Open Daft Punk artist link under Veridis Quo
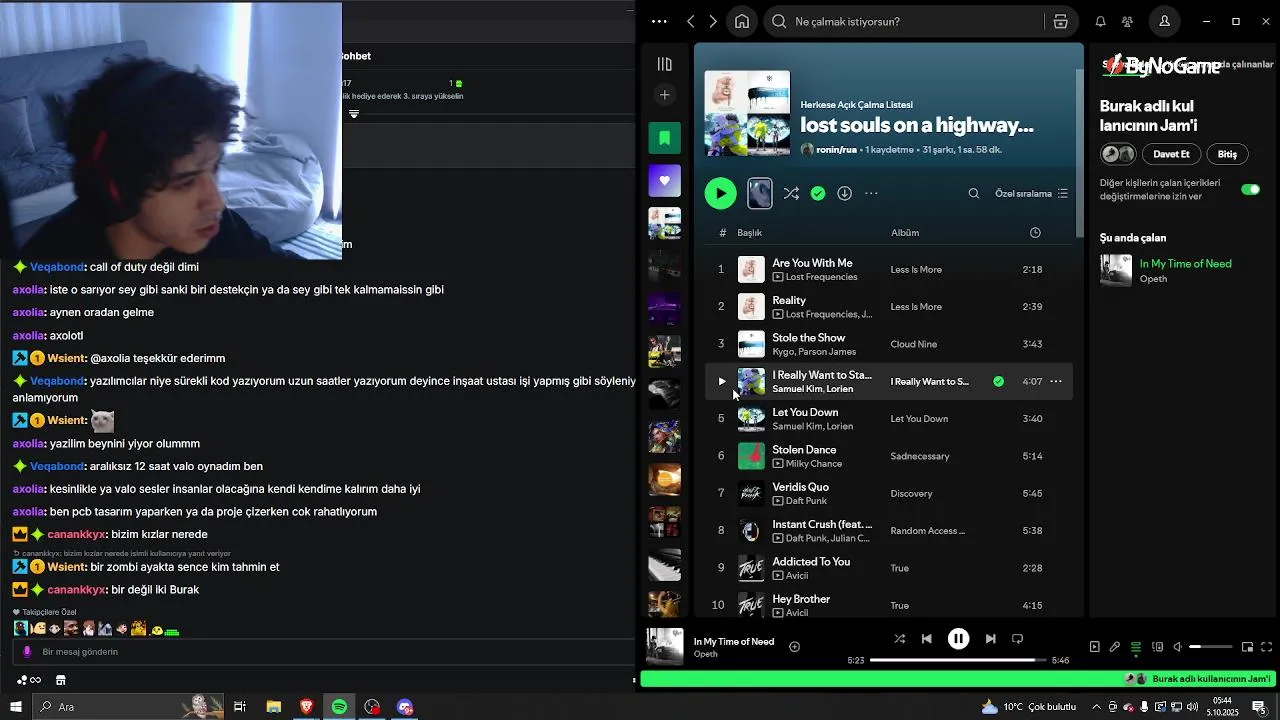Image resolution: width=1280 pixels, height=720 pixels. 806,500
